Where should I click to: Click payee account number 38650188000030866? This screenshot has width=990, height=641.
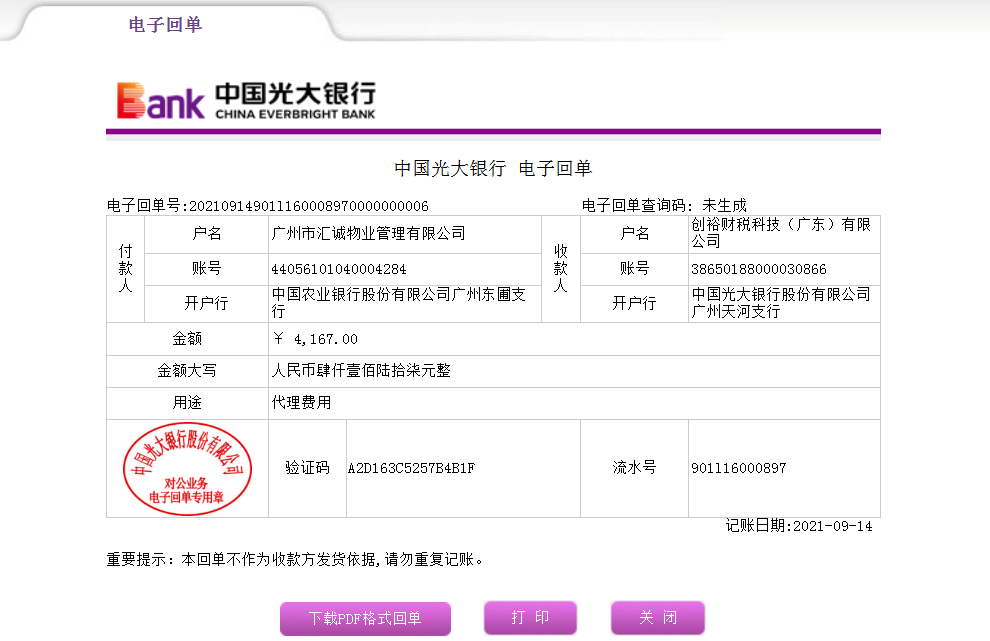pos(759,269)
